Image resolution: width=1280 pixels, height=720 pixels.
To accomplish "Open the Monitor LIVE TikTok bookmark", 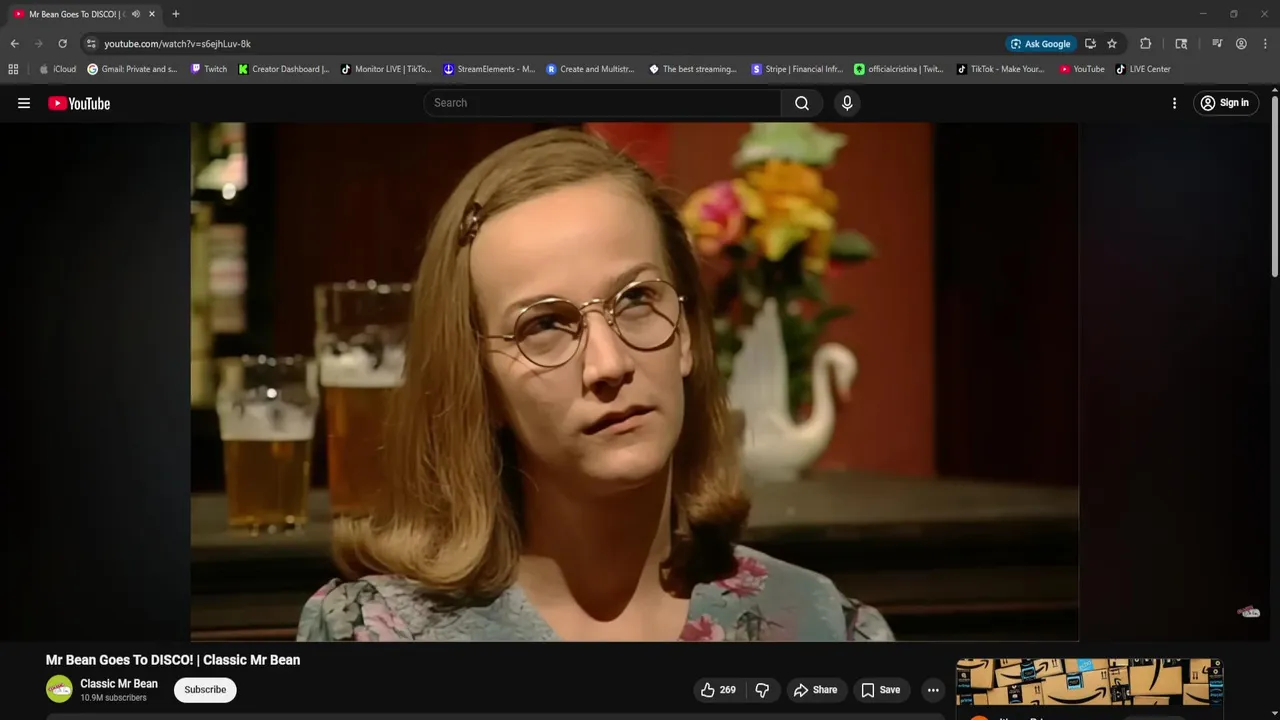I will (386, 69).
